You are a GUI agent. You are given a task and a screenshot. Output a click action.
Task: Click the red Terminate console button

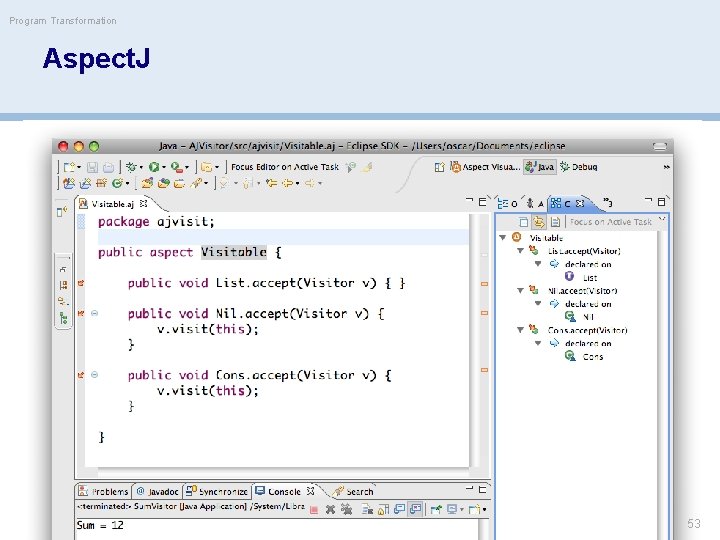click(x=314, y=509)
